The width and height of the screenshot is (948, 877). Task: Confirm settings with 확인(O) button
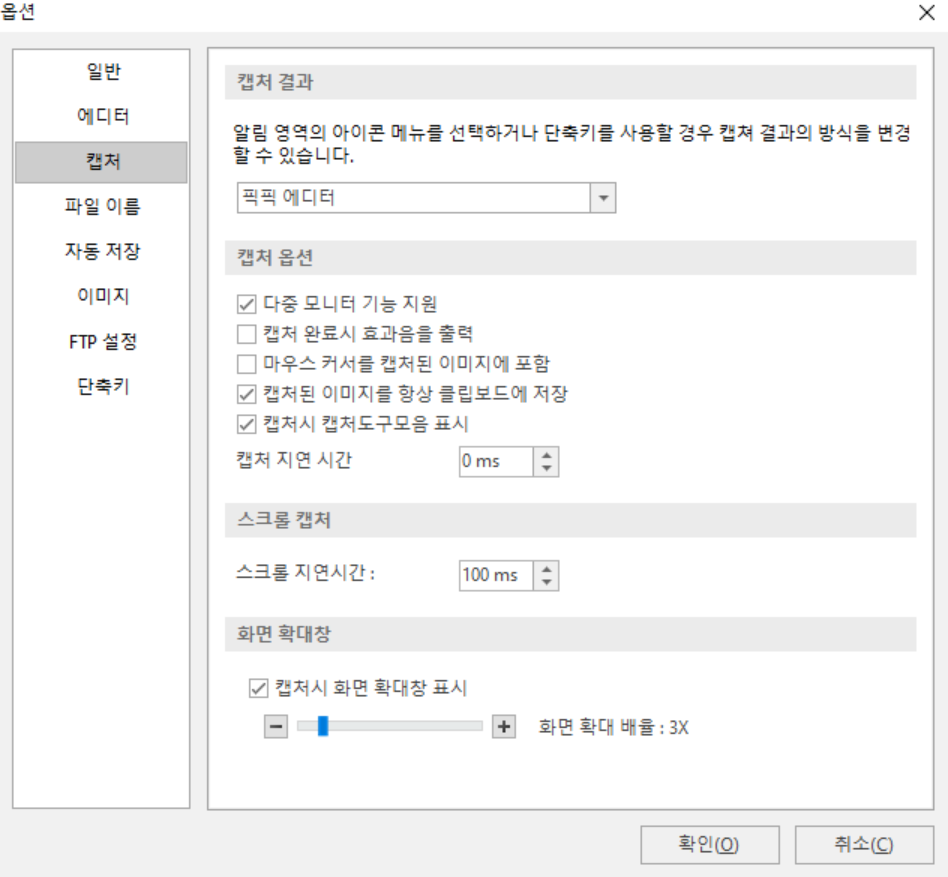710,844
